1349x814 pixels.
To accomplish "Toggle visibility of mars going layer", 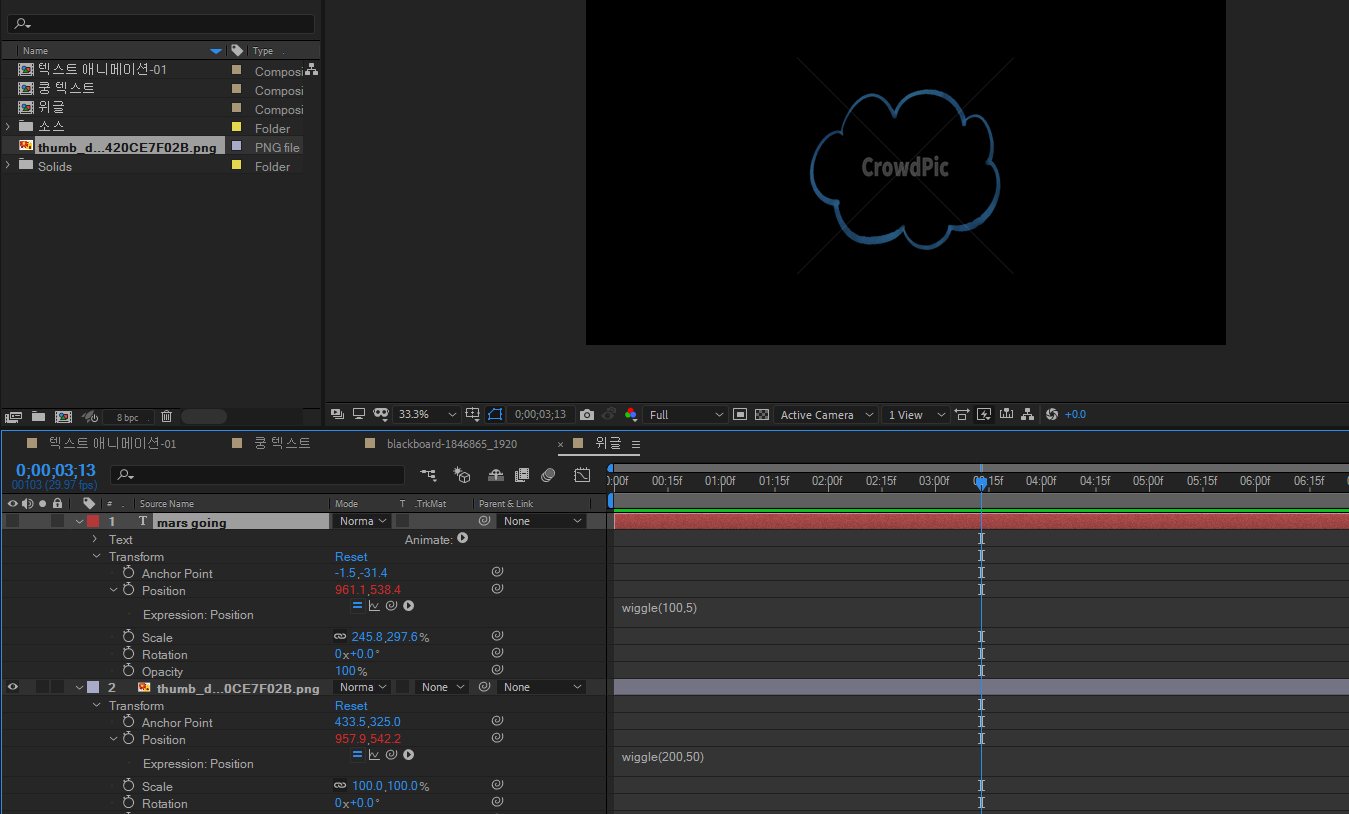I will coord(13,521).
